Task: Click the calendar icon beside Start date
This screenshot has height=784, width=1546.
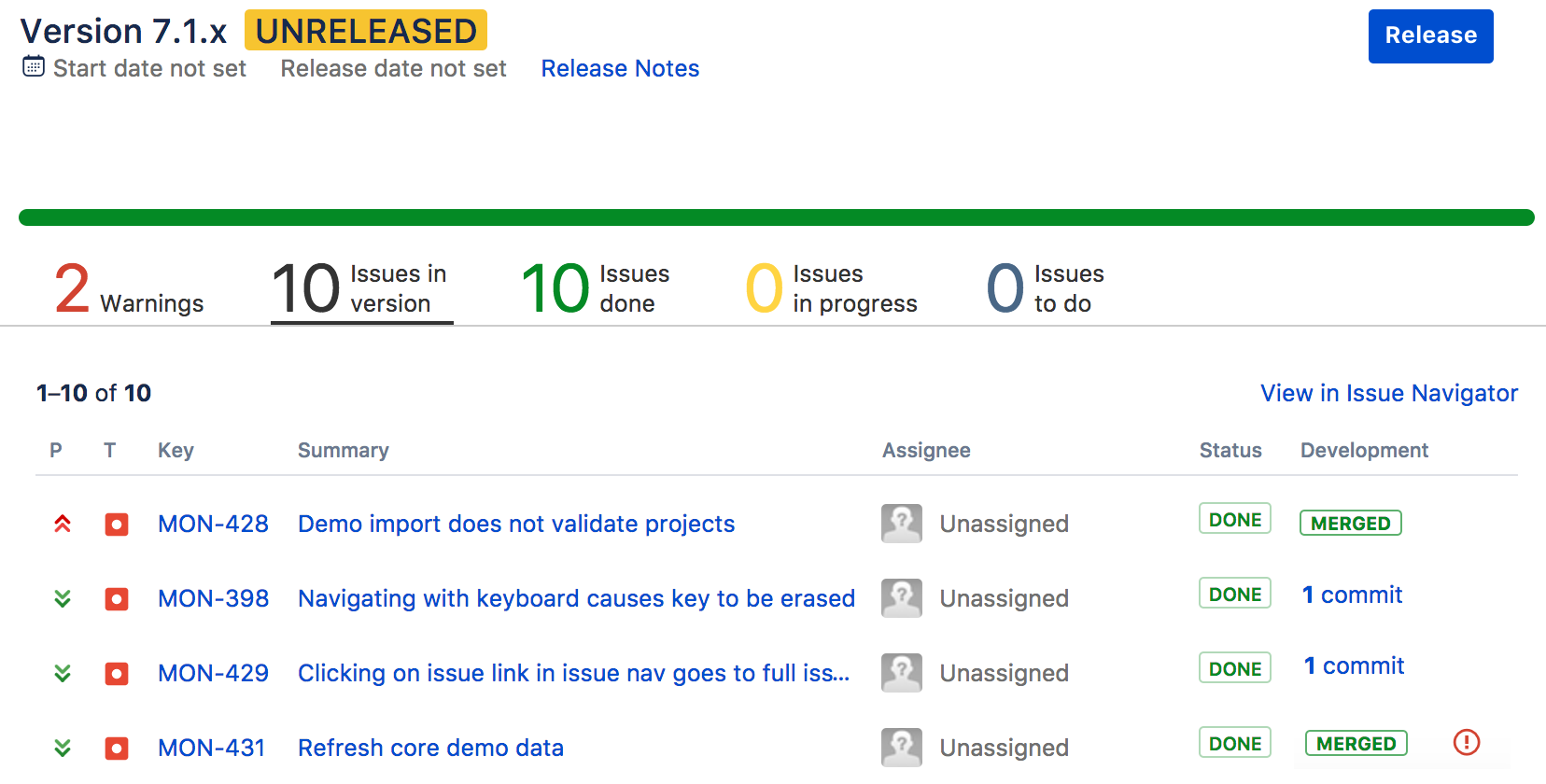Action: 34,66
